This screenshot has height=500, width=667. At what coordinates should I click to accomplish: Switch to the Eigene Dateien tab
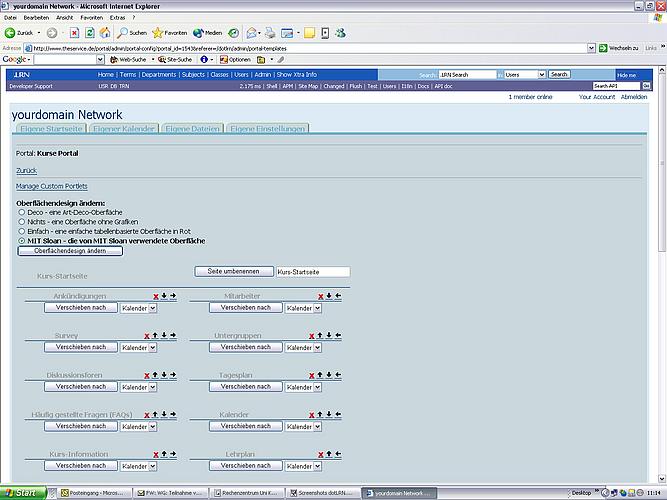coord(192,129)
